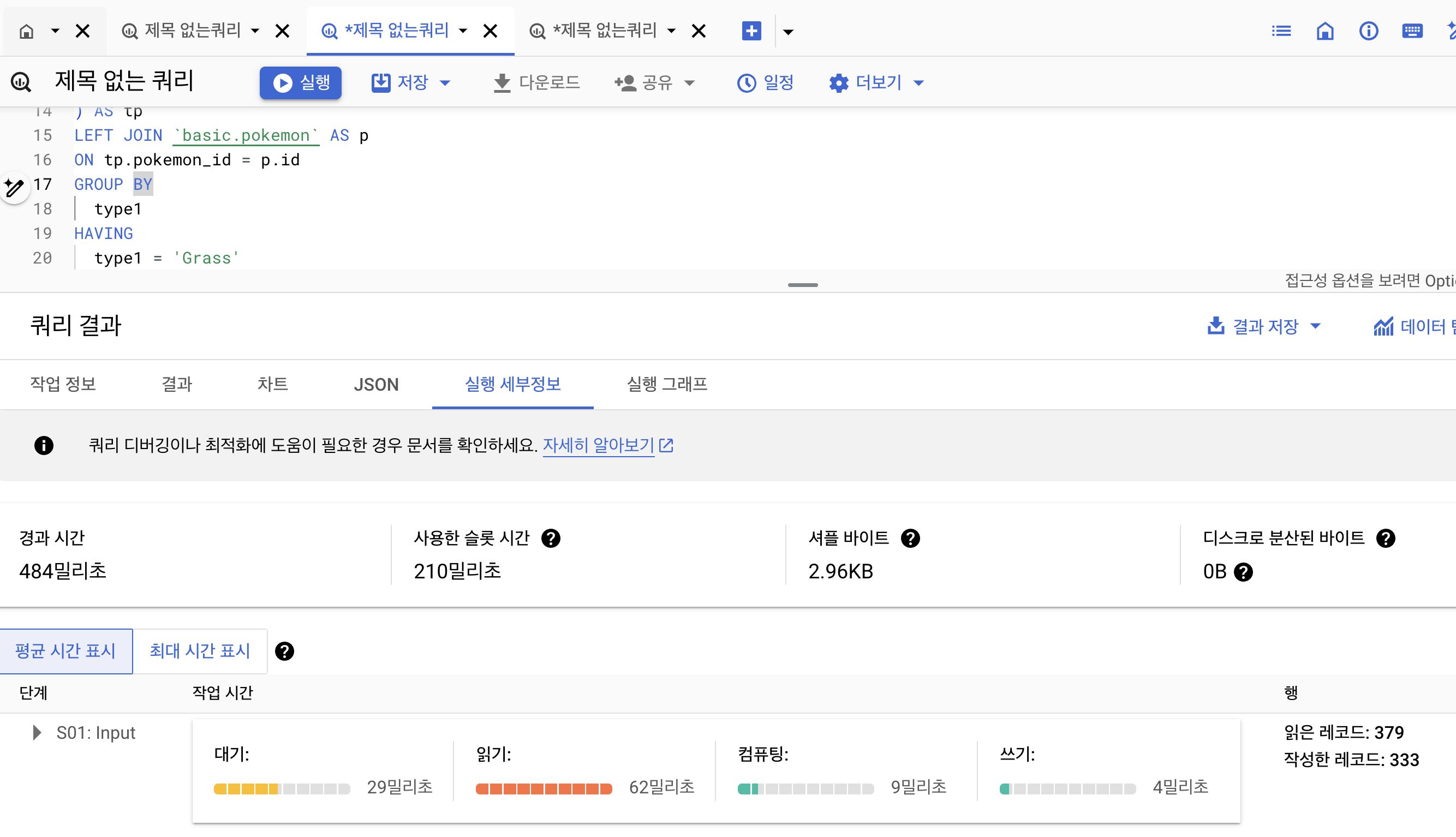Click the 일정 schedule button
This screenshot has height=837, width=1456.
[765, 83]
